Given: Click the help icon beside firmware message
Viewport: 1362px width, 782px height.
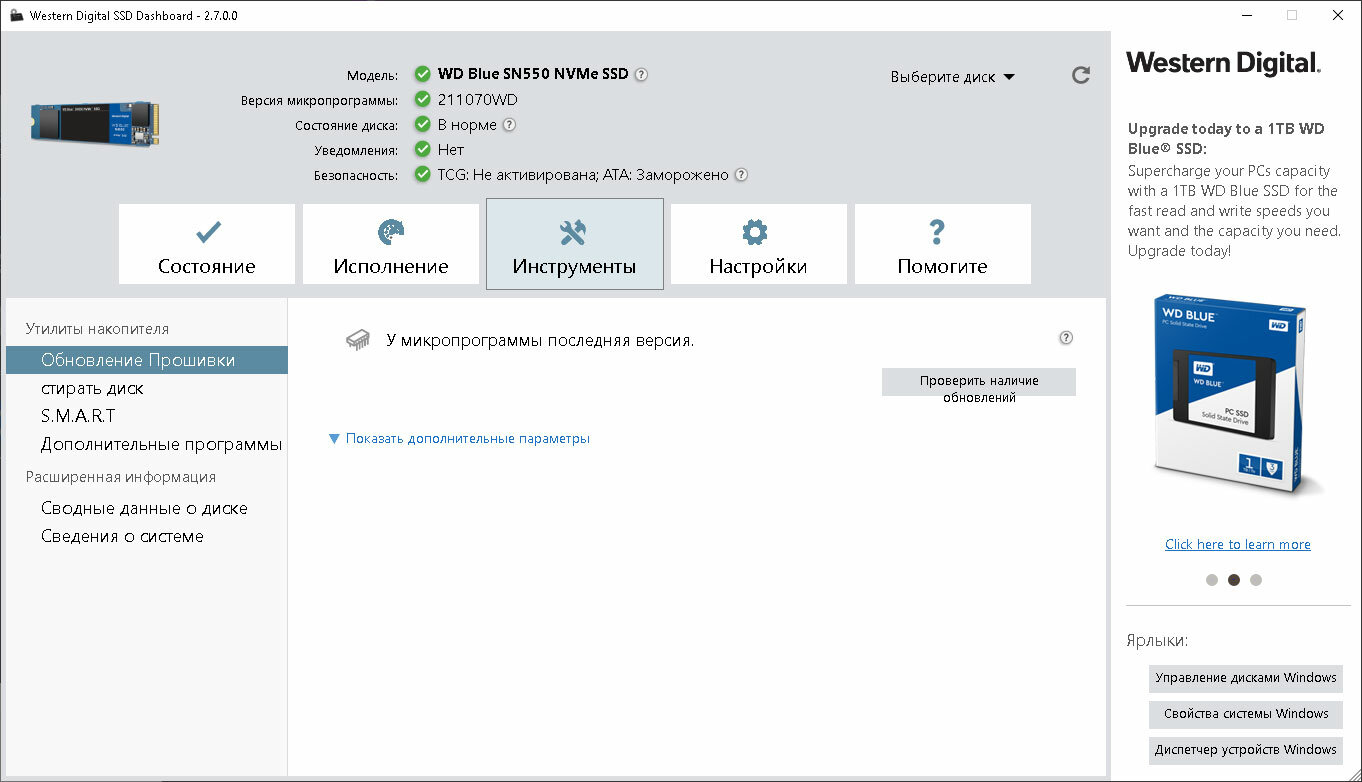Looking at the screenshot, I should pos(1066,338).
